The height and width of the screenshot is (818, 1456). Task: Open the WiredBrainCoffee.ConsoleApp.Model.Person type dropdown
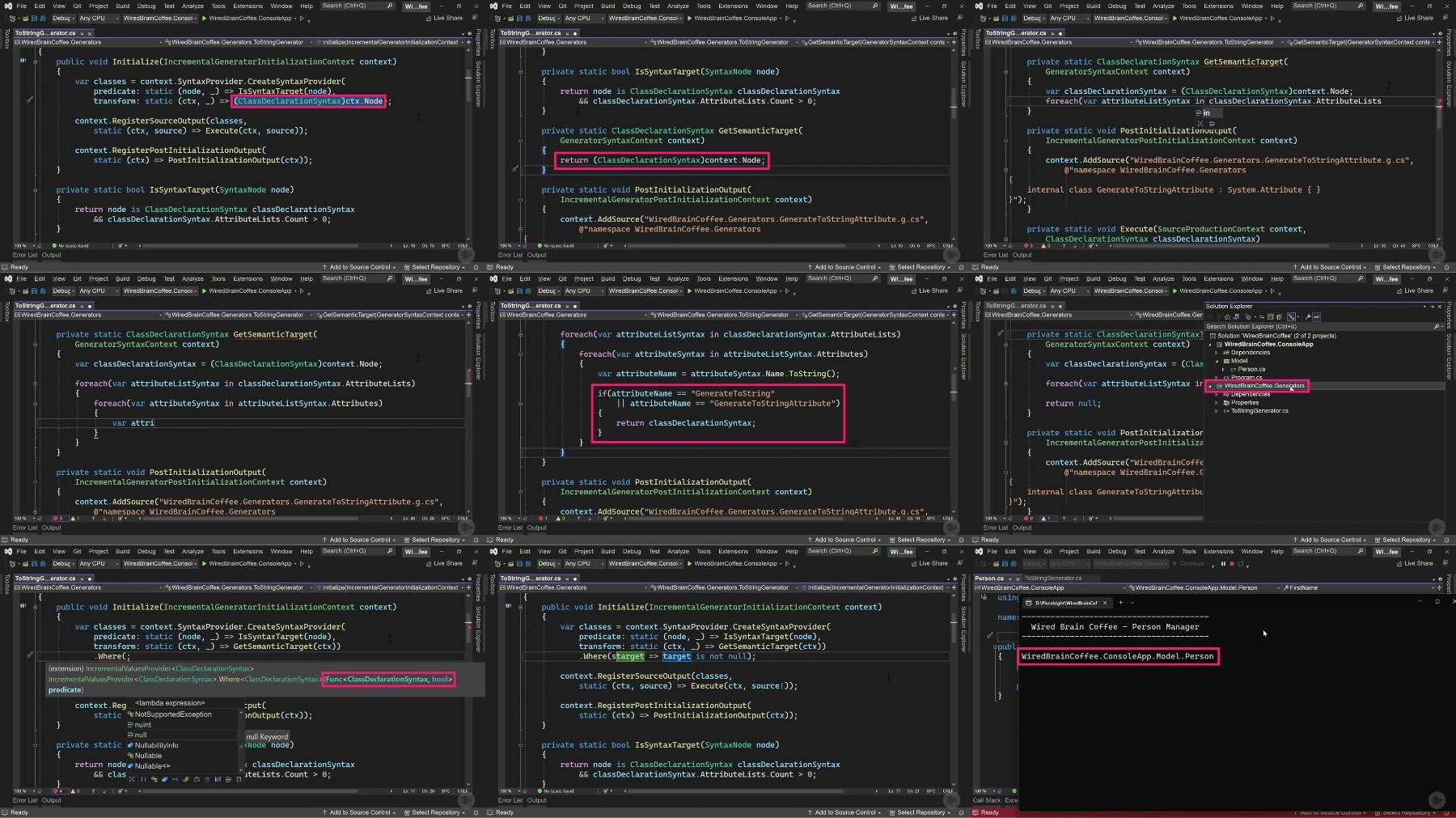[x=1278, y=587]
